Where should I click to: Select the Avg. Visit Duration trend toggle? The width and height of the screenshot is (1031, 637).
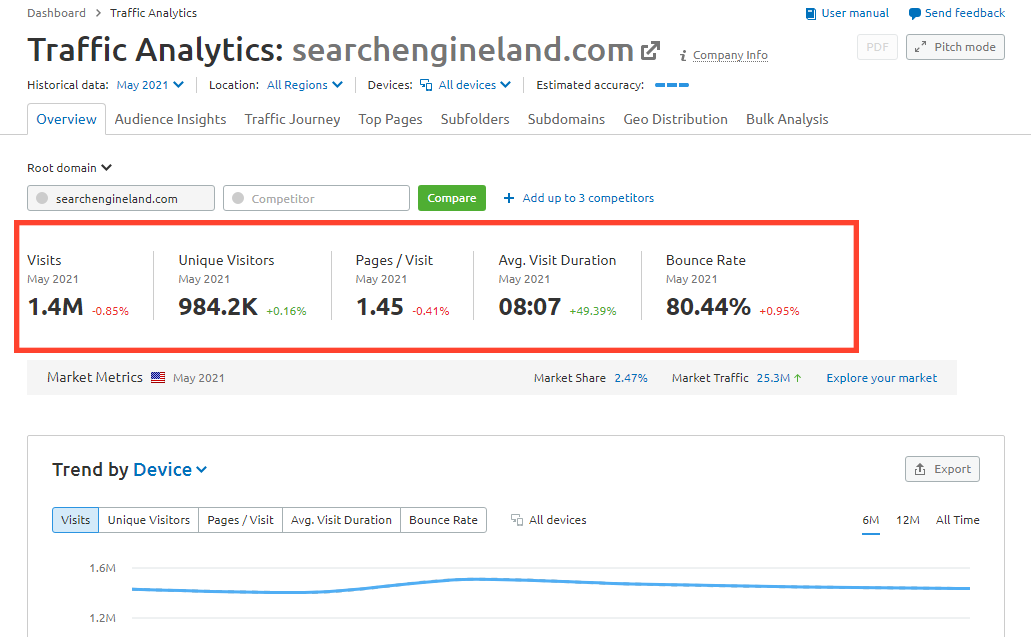(341, 520)
